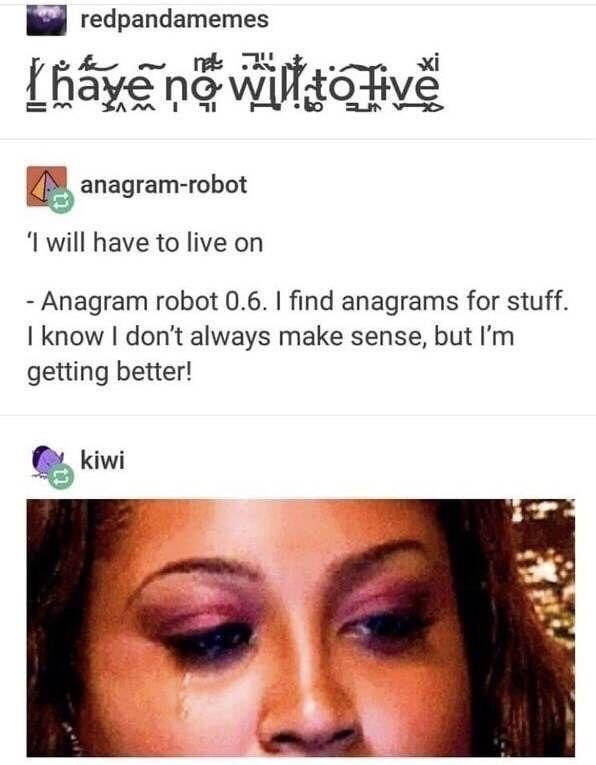Open the anagram-robot pyramid avatar
The width and height of the screenshot is (596, 765).
(46, 186)
